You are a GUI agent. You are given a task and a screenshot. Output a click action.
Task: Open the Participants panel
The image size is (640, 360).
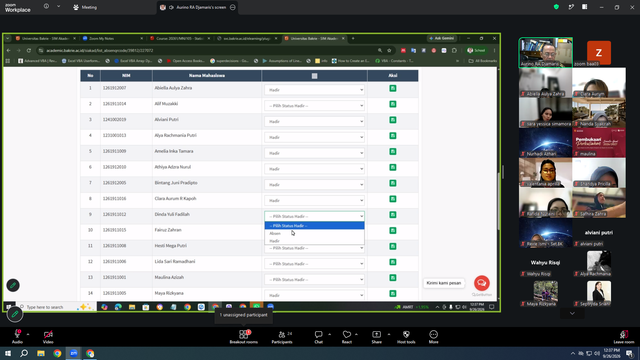pos(282,336)
